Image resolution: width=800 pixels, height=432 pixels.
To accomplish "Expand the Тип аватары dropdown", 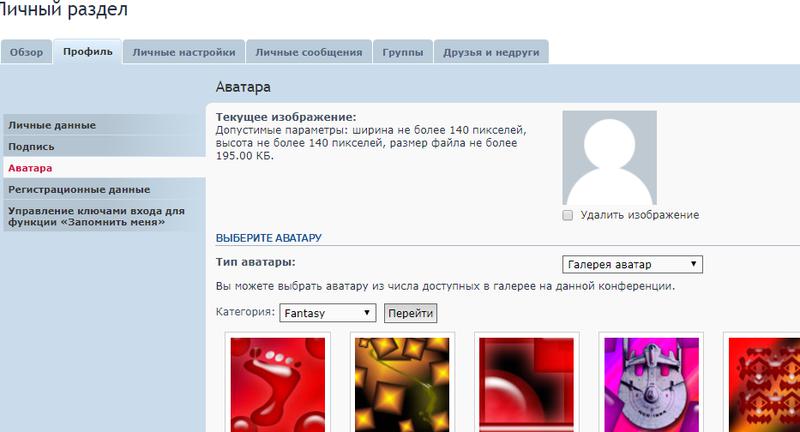I will click(x=632, y=264).
